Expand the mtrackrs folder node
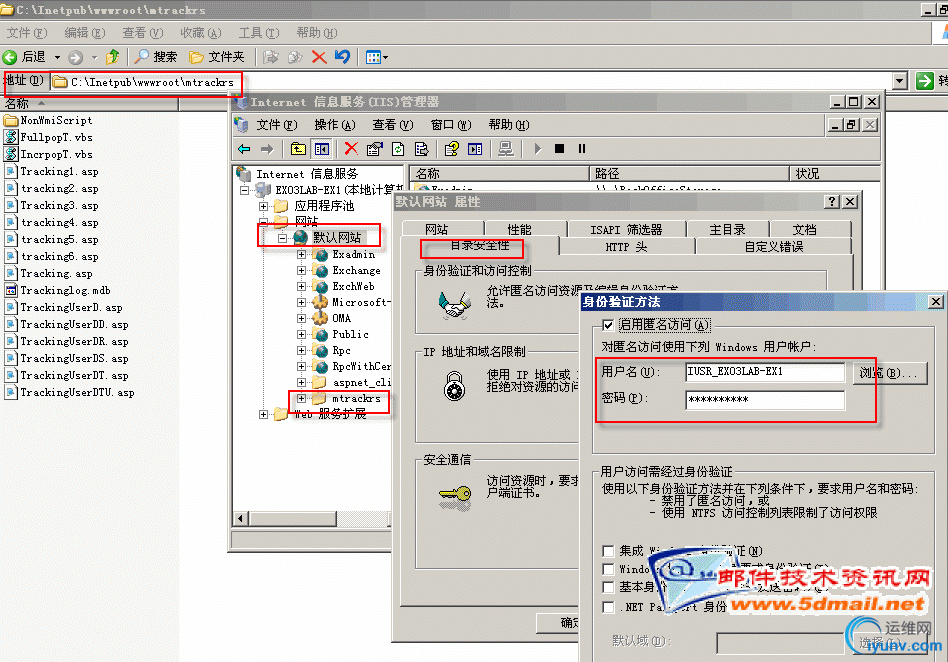The width and height of the screenshot is (948, 662). tap(301, 398)
